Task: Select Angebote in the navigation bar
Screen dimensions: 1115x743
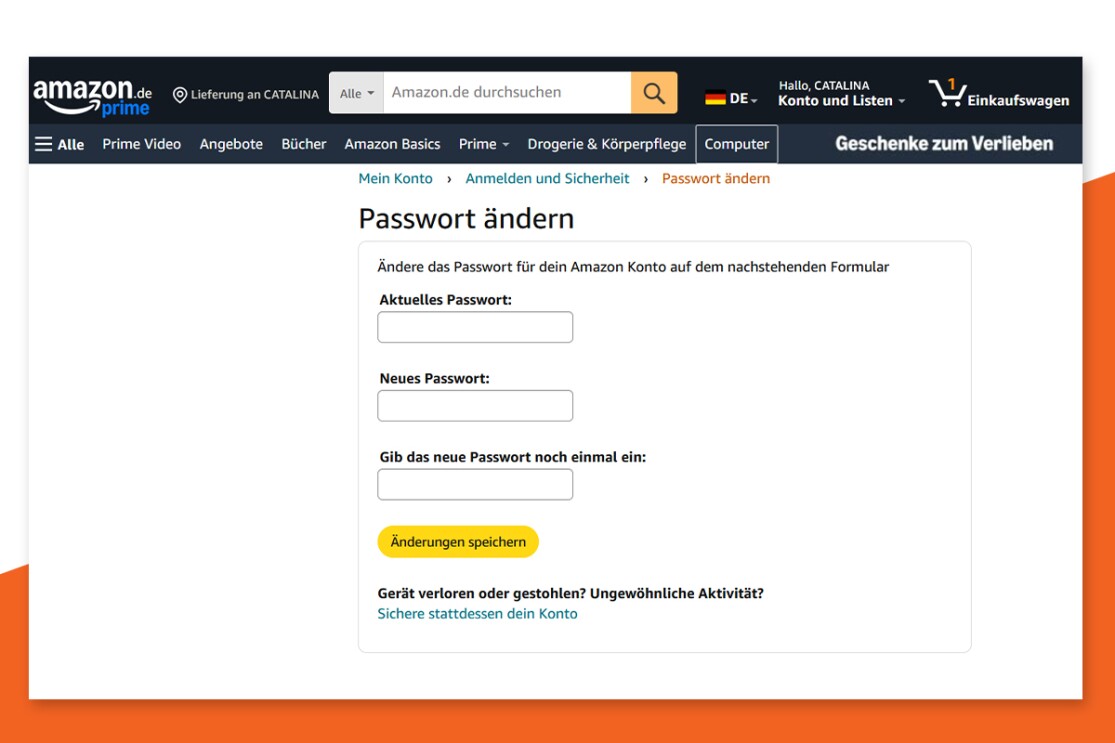Action: 231,144
